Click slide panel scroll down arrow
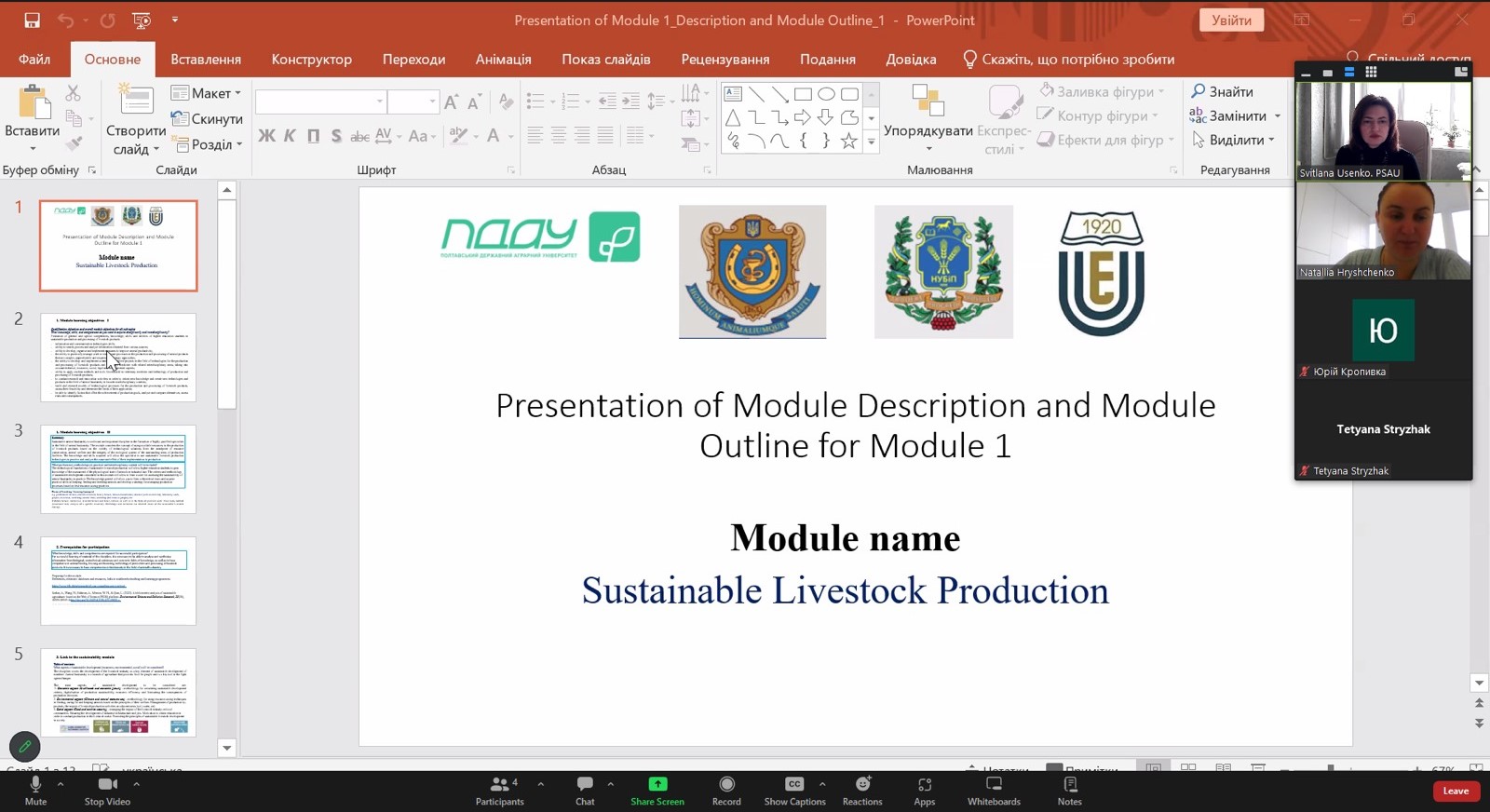The width and height of the screenshot is (1490, 812). pos(226,748)
